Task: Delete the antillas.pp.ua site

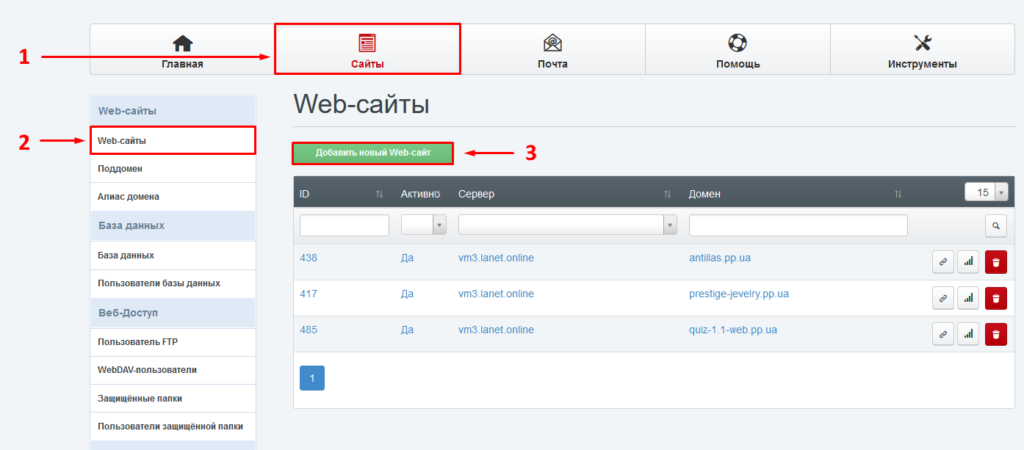Action: pos(995,262)
